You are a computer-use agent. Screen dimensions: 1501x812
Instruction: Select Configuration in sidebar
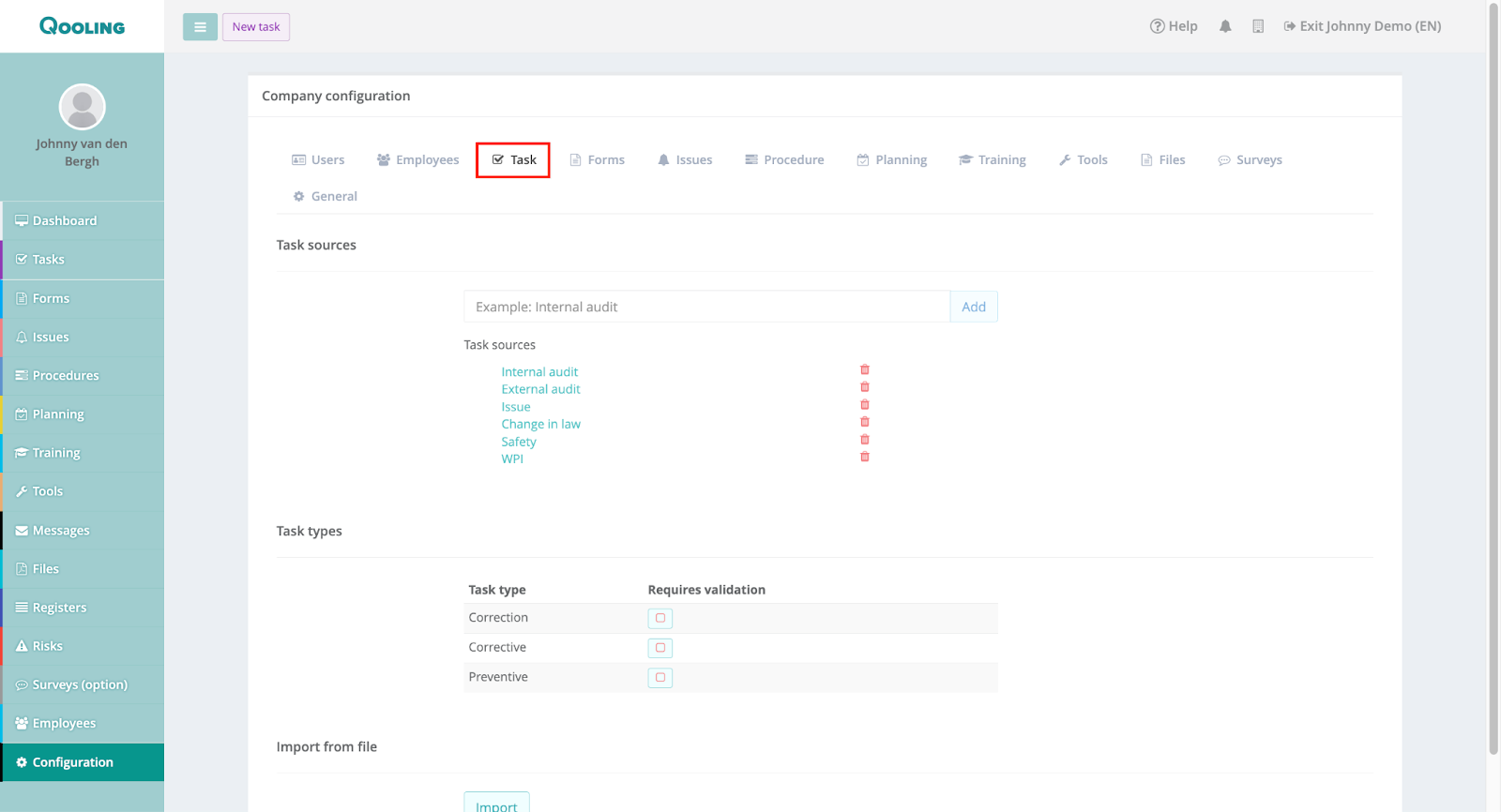(83, 762)
